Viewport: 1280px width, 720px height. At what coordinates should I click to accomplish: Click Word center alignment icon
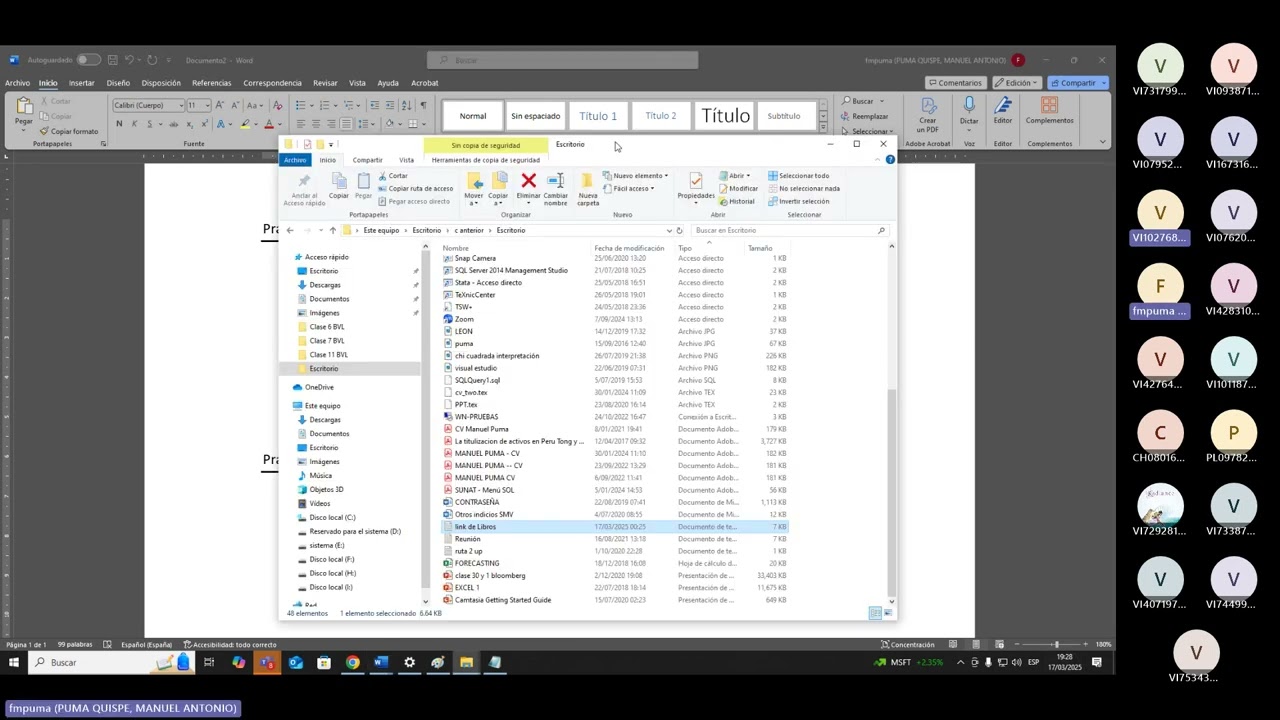click(x=315, y=124)
